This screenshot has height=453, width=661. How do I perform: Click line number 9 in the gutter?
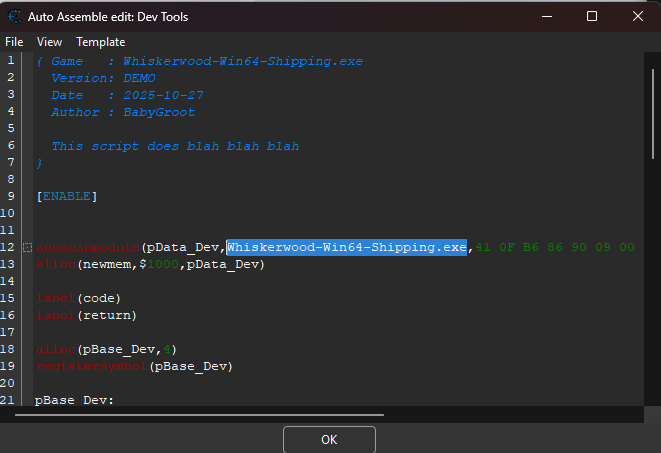[x=11, y=196]
